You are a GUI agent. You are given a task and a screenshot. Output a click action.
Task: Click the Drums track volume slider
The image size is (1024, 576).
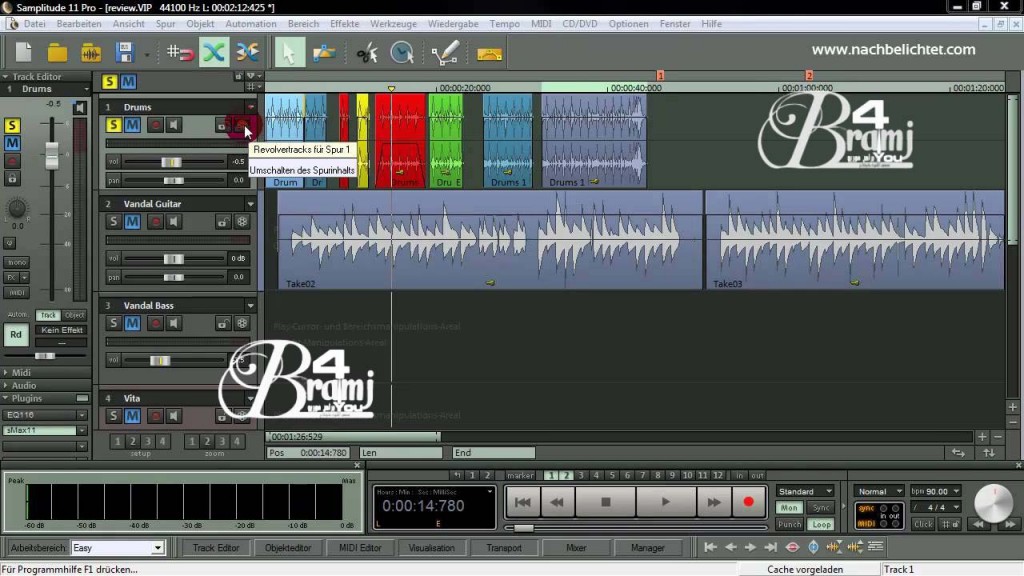click(x=171, y=162)
